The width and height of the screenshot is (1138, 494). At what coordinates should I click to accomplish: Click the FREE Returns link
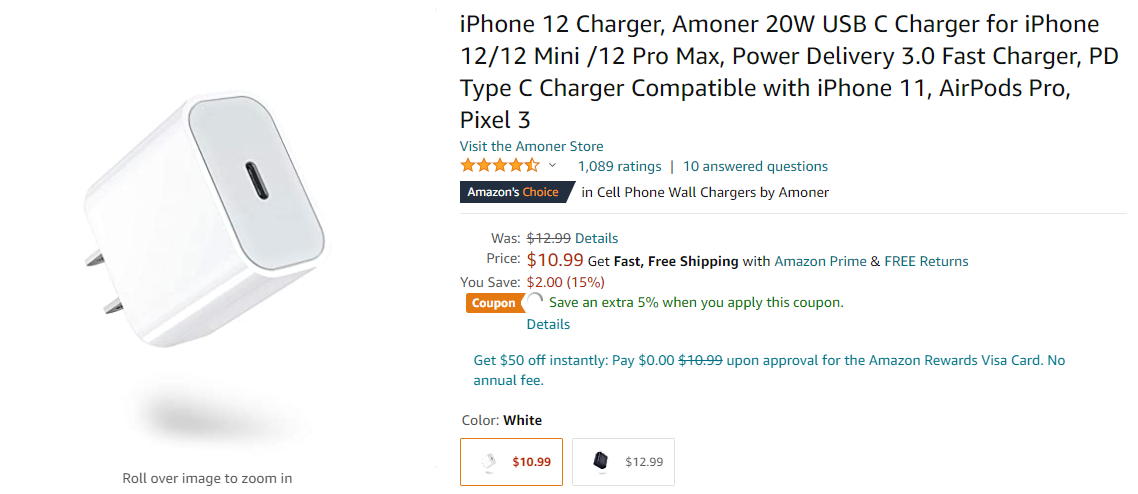pos(926,261)
